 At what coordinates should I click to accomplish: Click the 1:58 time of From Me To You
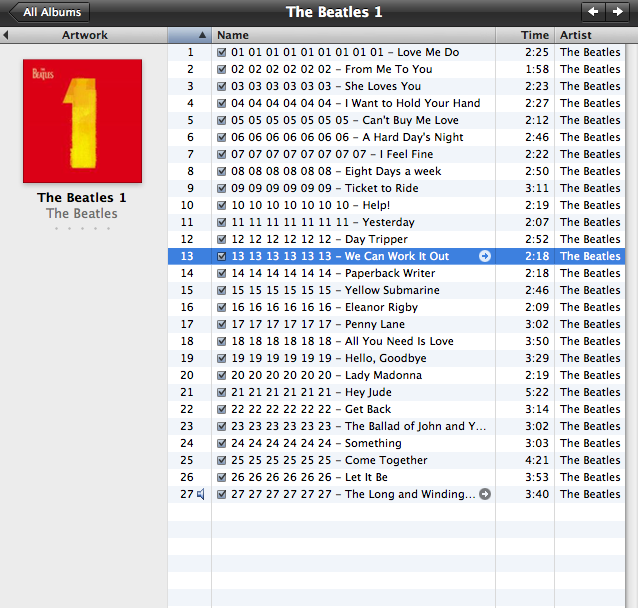[x=537, y=69]
